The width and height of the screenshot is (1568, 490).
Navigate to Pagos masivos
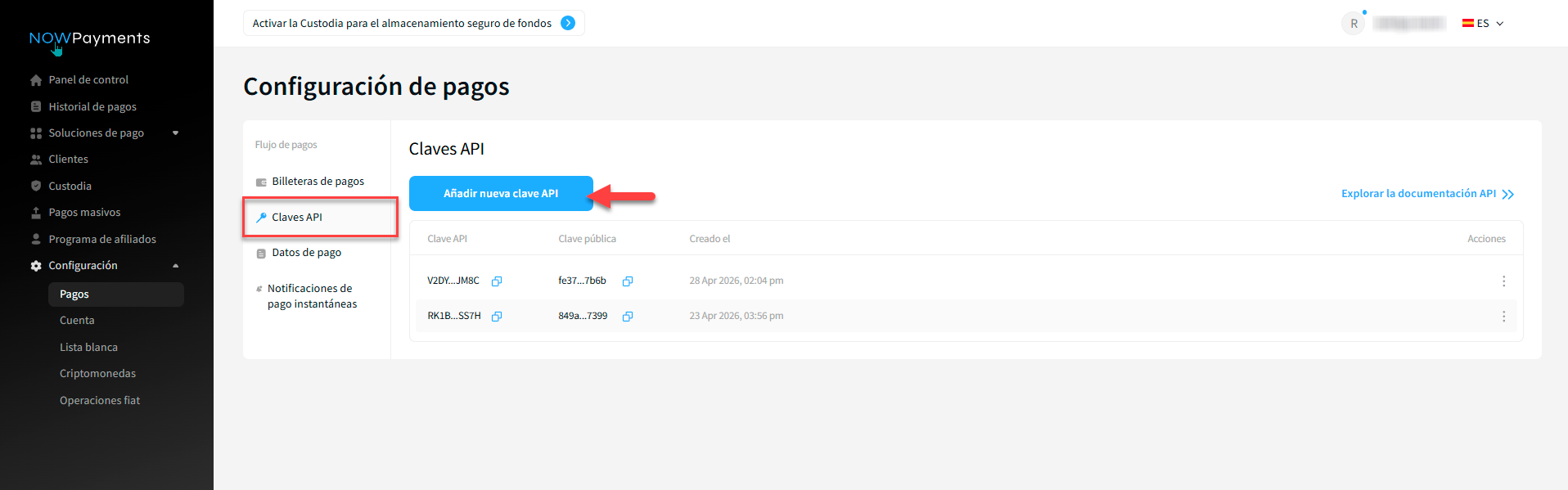[84, 213]
